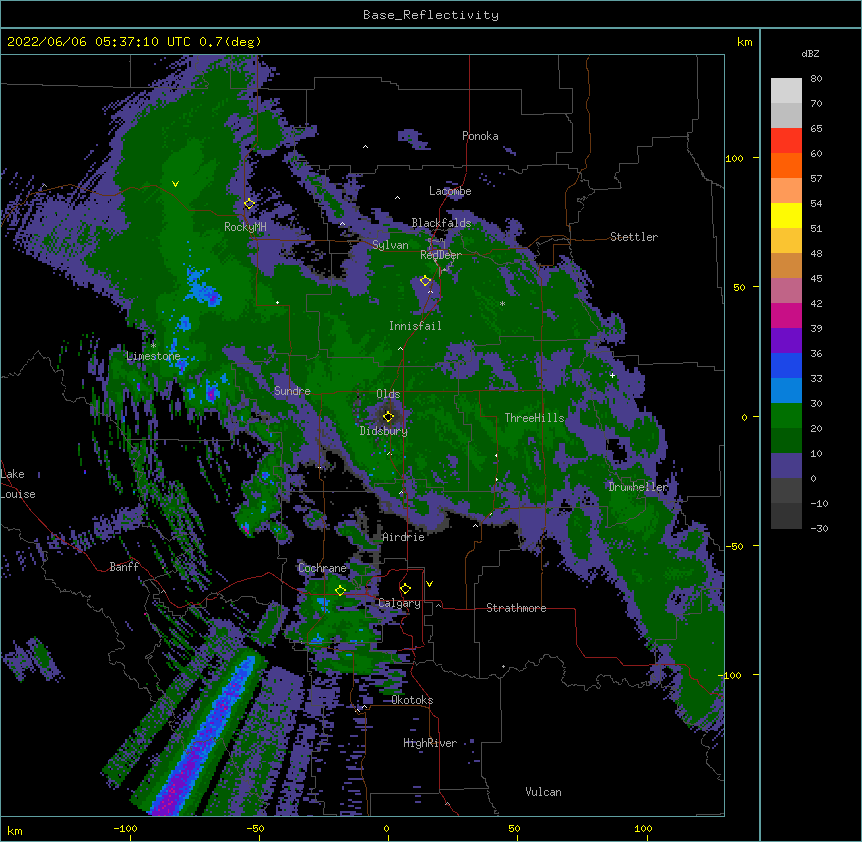Click the Vulcan town label
This screenshot has height=842, width=862.
[x=543, y=792]
